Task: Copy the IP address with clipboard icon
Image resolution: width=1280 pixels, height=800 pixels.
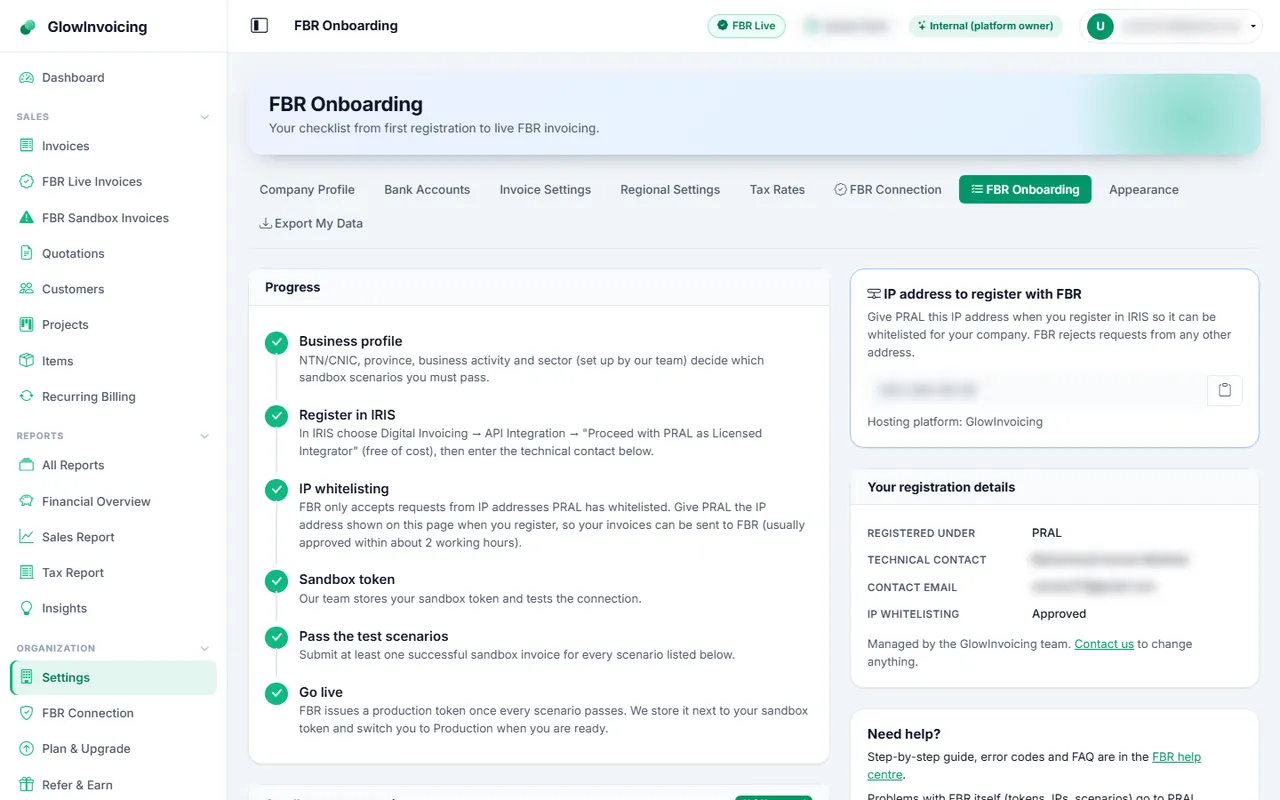Action: click(1225, 390)
